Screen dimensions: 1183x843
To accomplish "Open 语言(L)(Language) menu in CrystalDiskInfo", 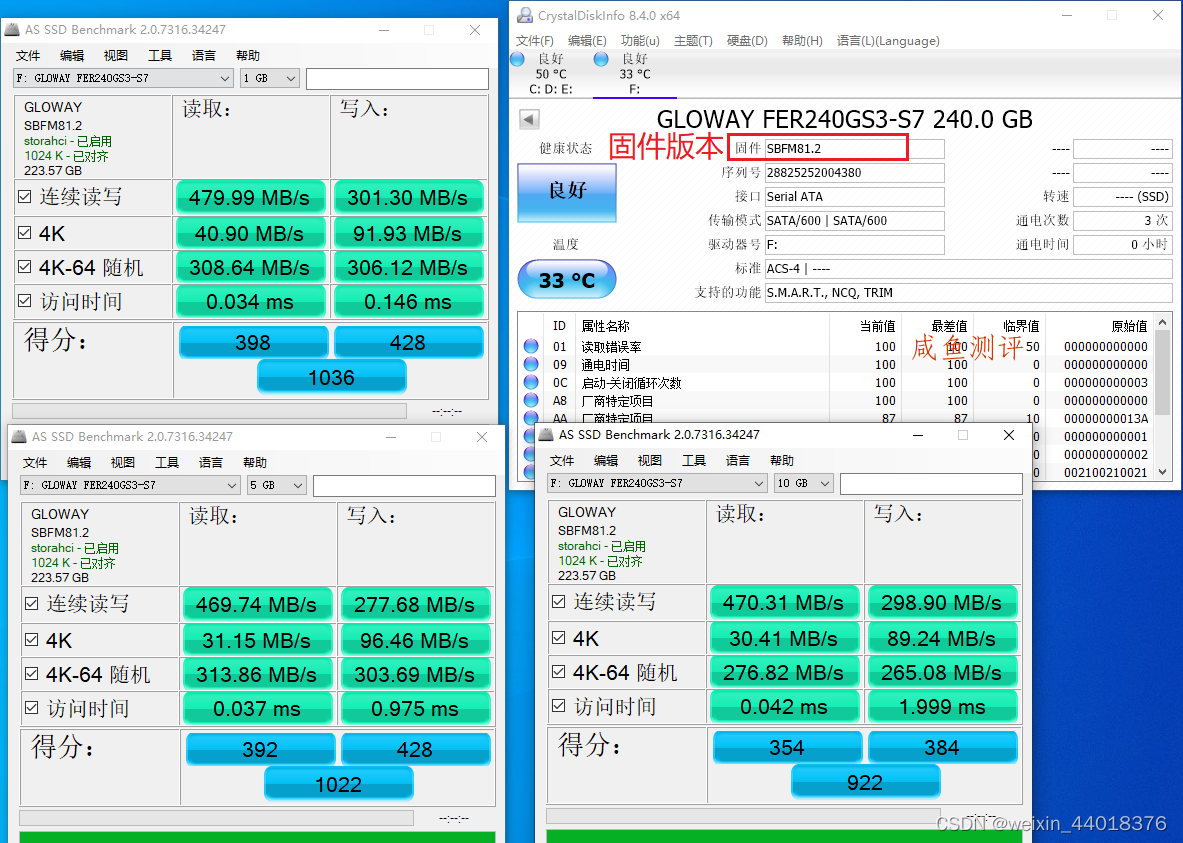I will tap(888, 41).
